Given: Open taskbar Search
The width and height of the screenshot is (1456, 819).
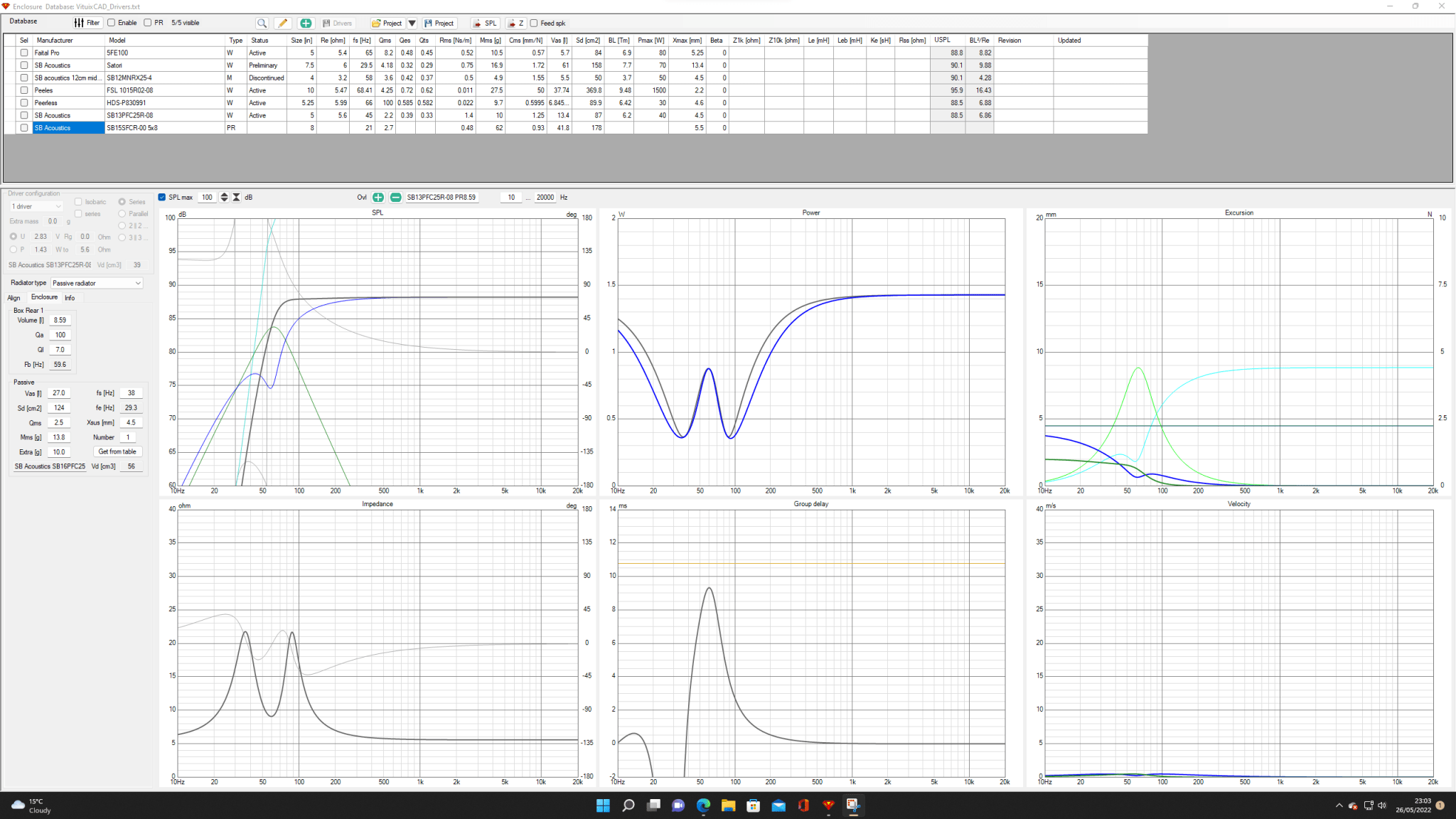Looking at the screenshot, I should pos(628,805).
